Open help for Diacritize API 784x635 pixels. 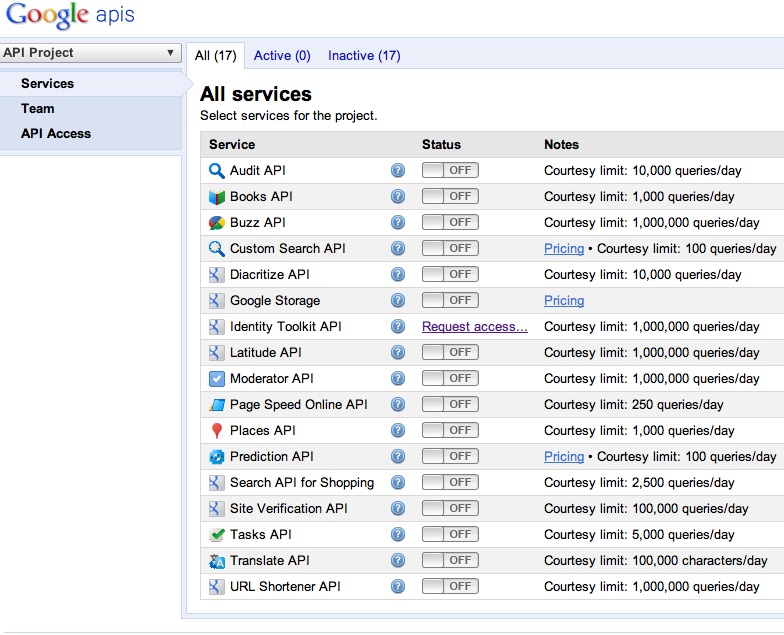point(398,274)
